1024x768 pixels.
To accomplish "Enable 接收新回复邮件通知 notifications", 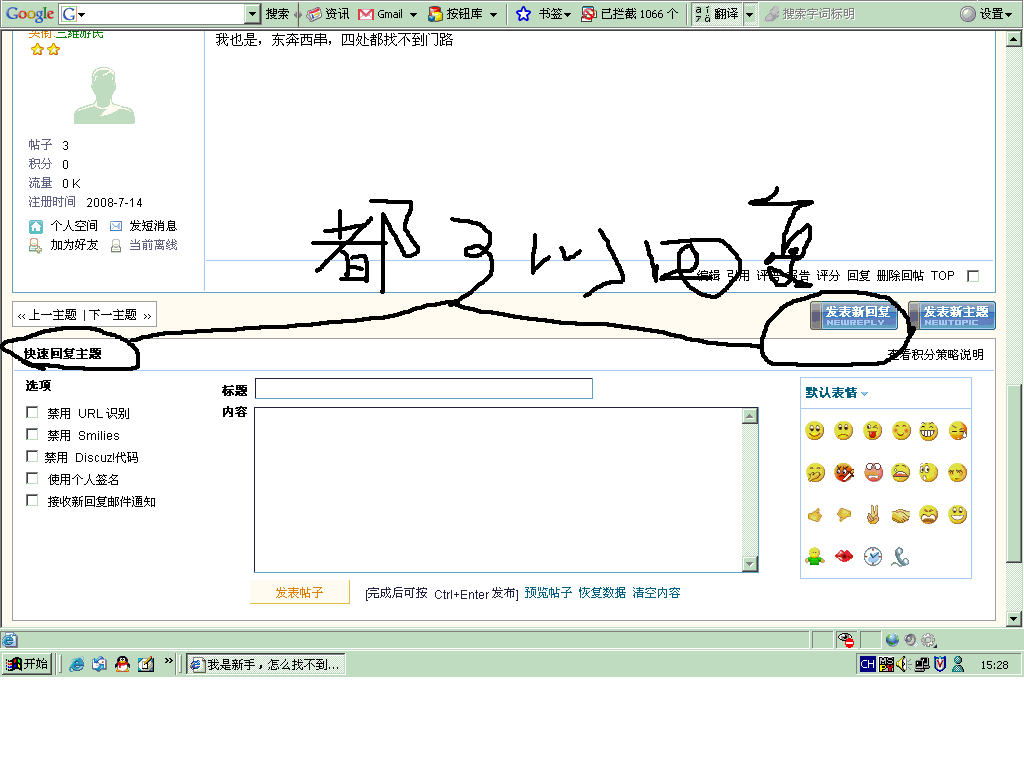I will 31,500.
